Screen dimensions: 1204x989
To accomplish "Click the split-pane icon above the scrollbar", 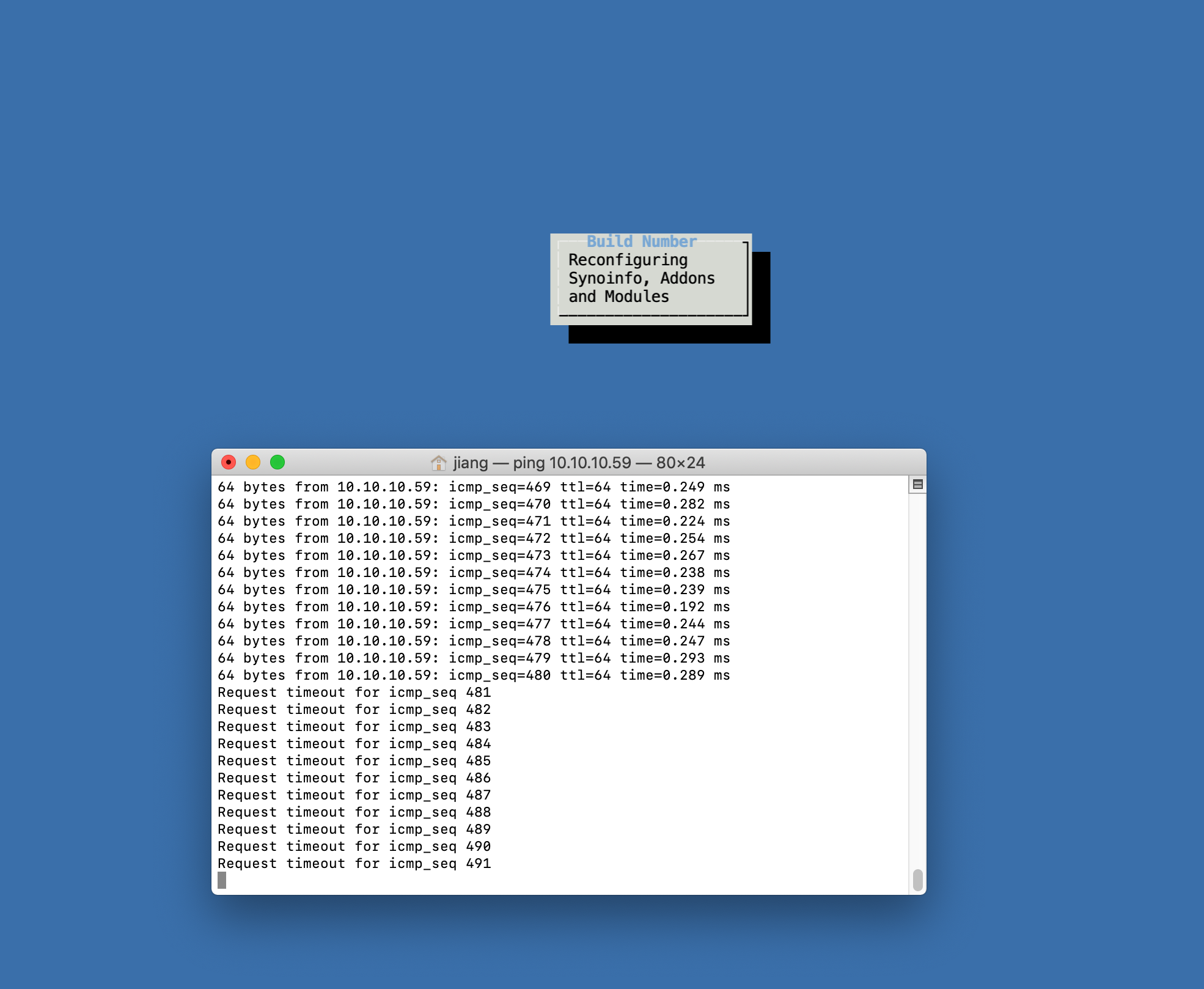I will click(x=917, y=483).
